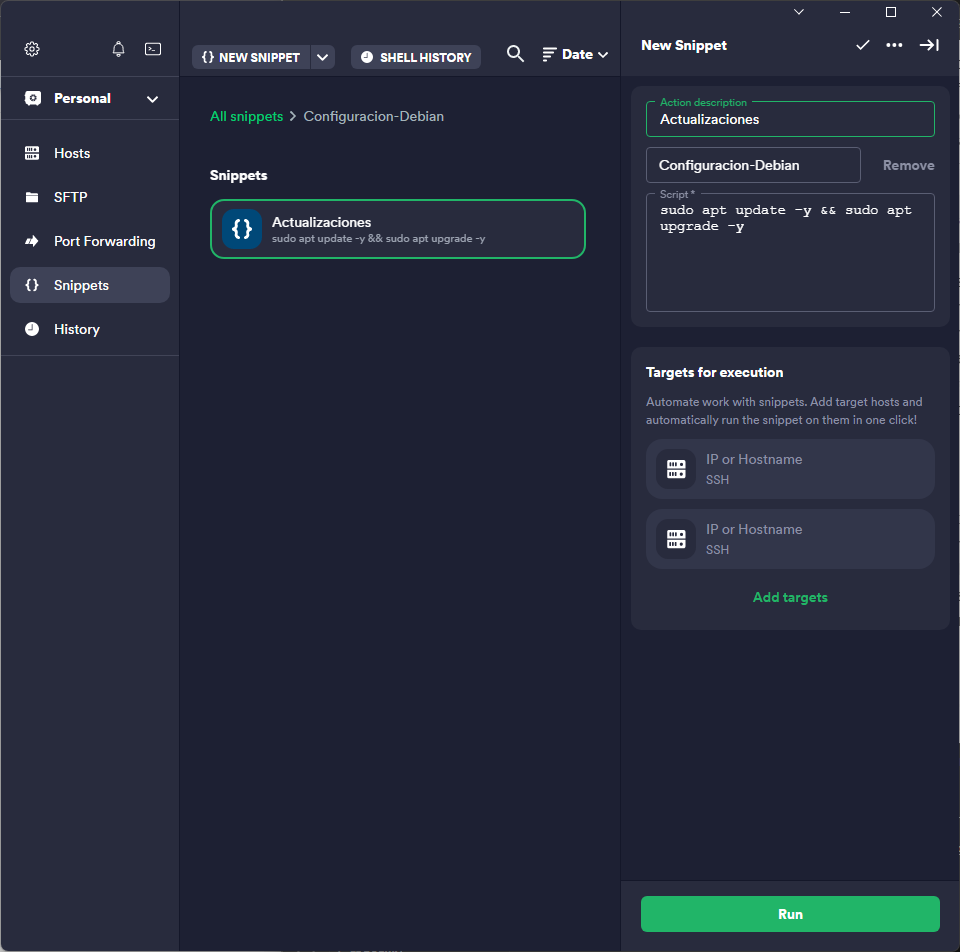Collapse panel with arrow-to-bar icon
The image size is (960, 952).
(929, 45)
